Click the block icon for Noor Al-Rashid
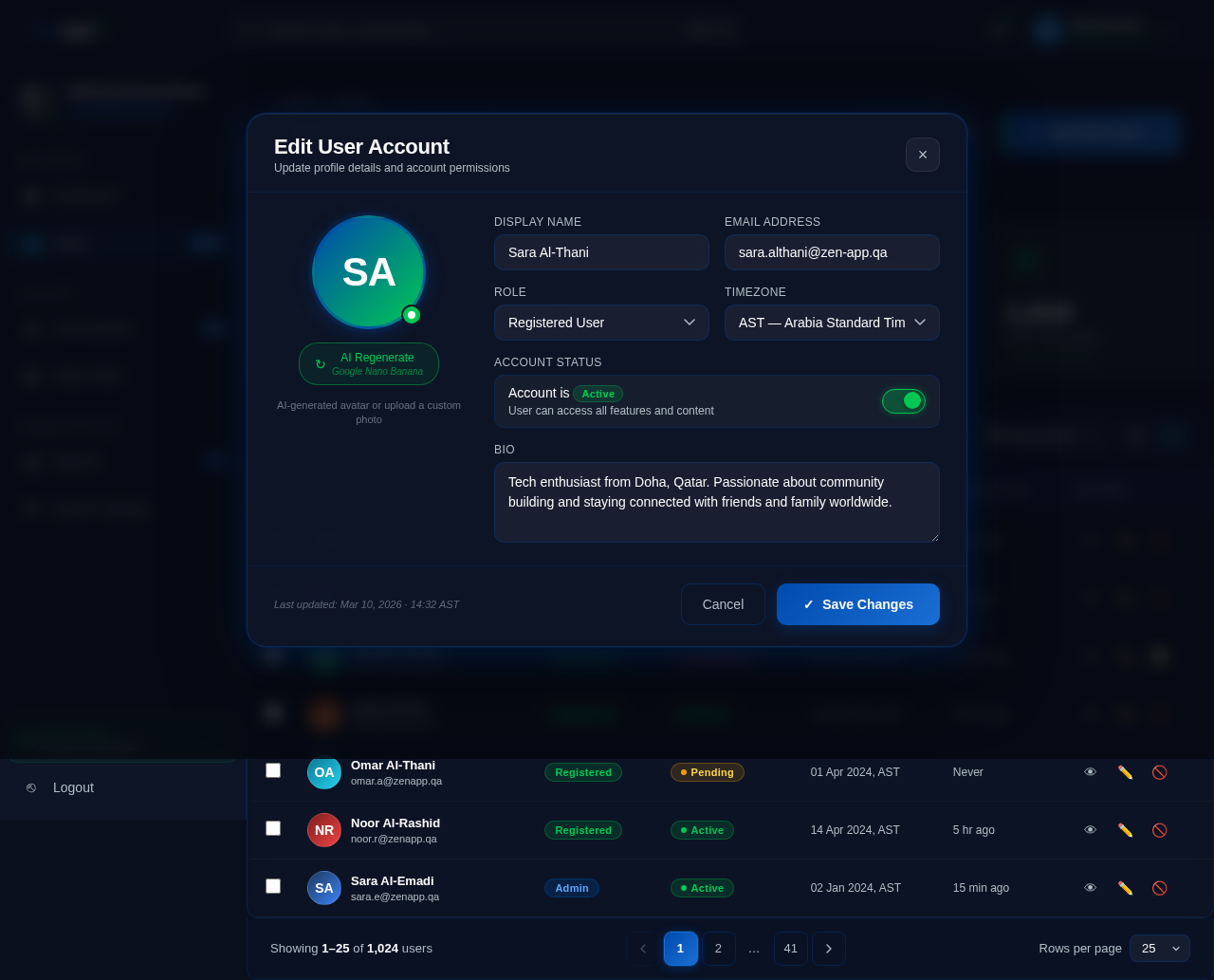 (1159, 829)
